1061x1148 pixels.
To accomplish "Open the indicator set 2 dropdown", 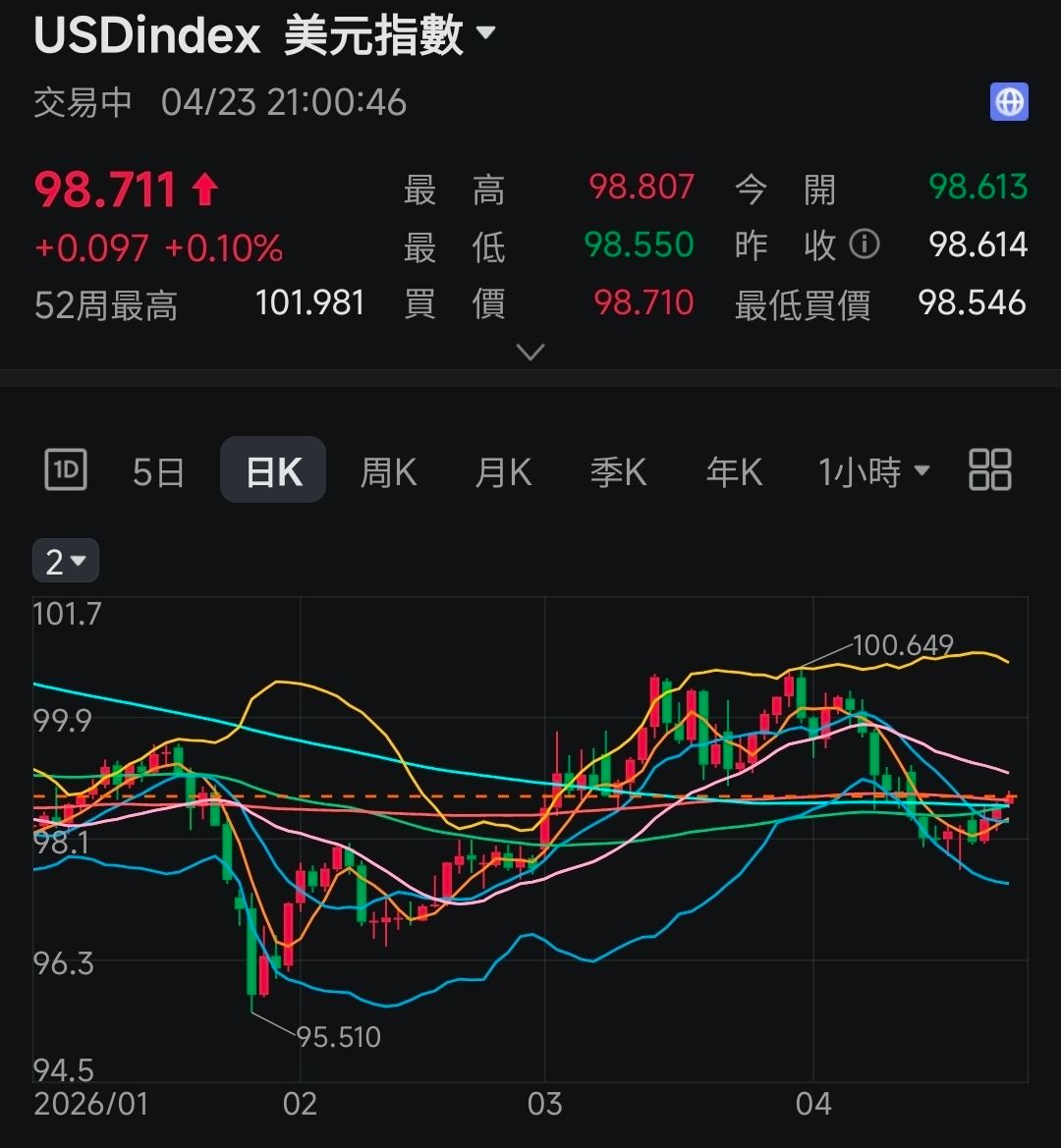I will (66, 562).
